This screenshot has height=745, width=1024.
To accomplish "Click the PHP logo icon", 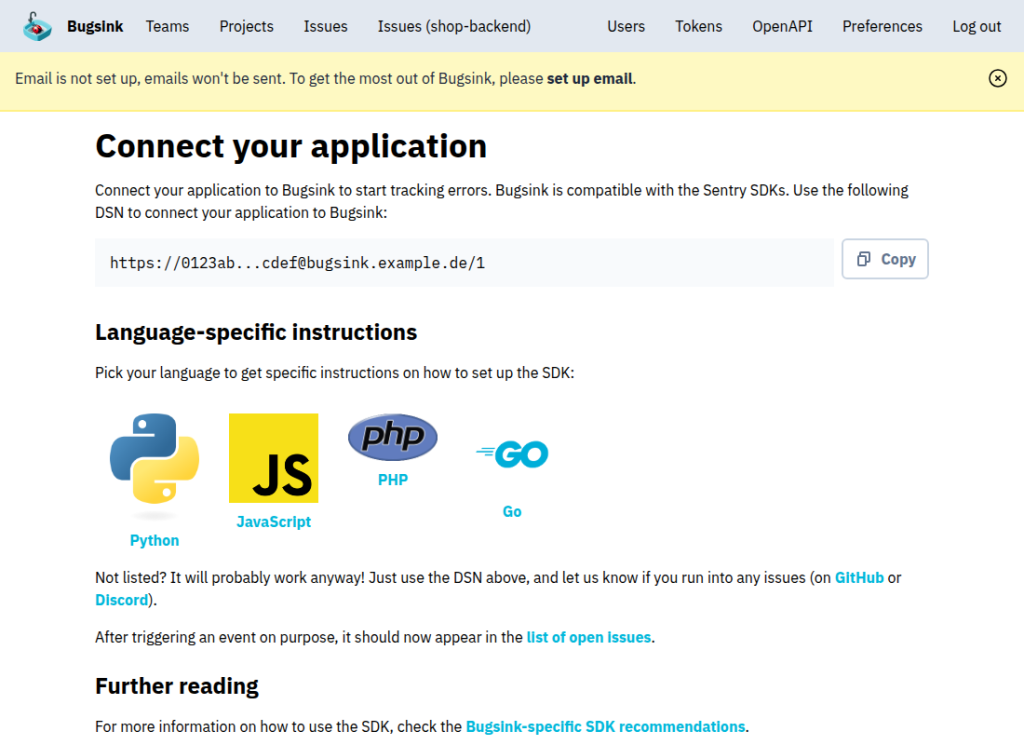I will 392,437.
